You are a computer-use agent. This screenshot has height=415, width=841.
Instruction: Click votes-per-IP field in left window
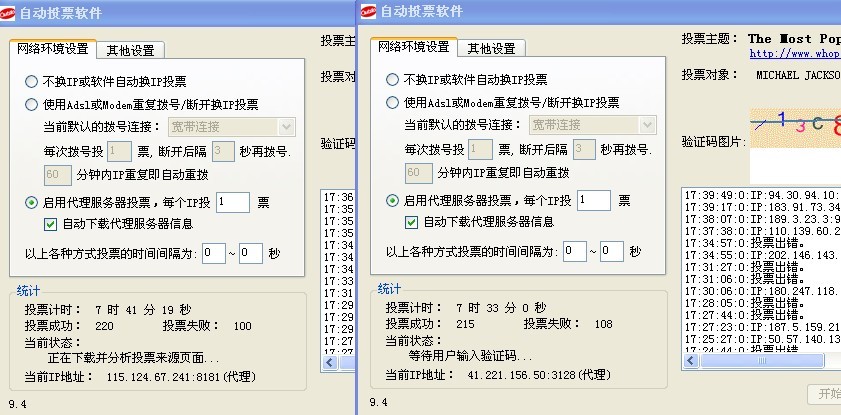click(x=233, y=203)
